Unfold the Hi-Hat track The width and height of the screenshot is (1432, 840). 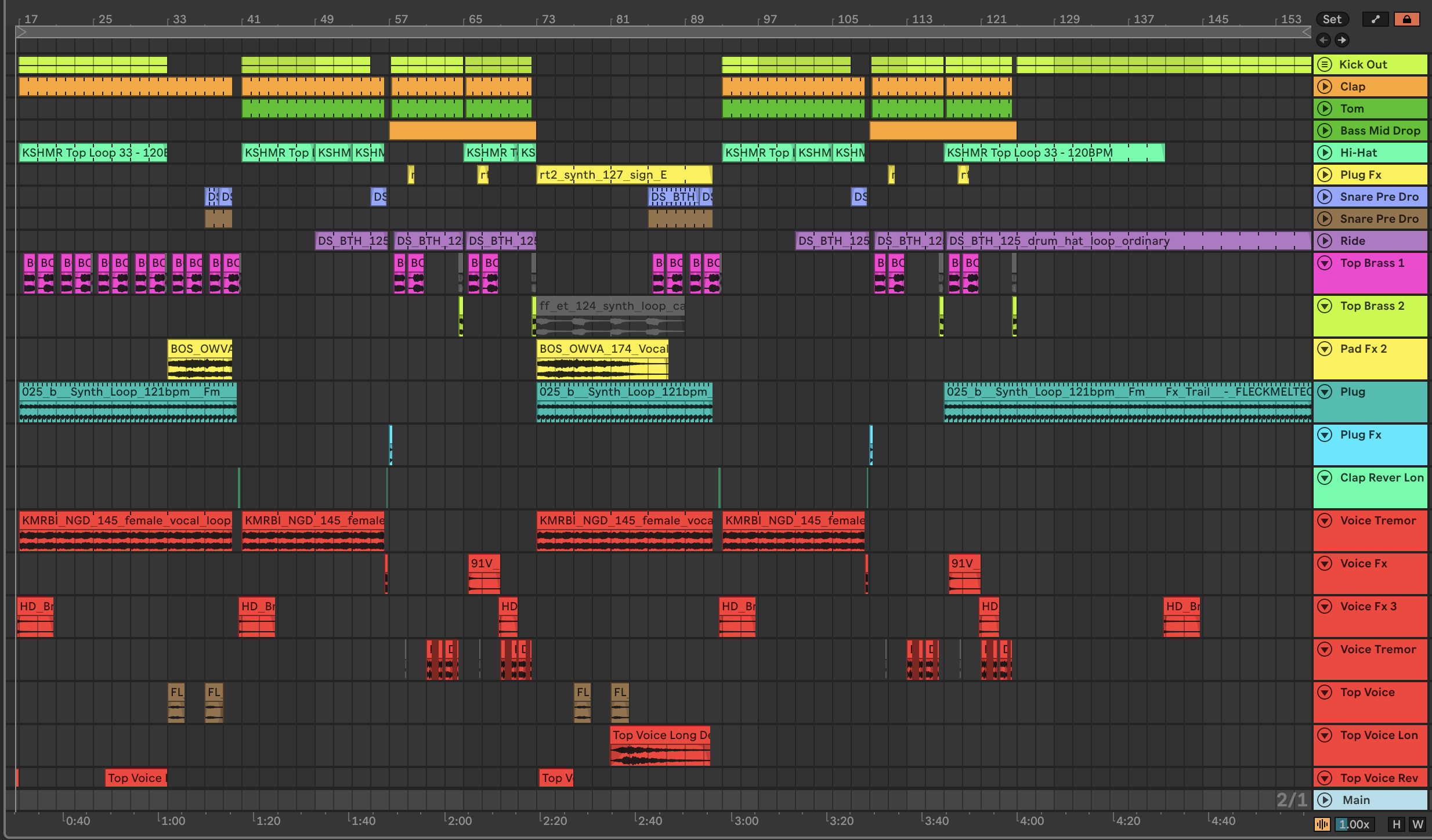click(x=1325, y=153)
